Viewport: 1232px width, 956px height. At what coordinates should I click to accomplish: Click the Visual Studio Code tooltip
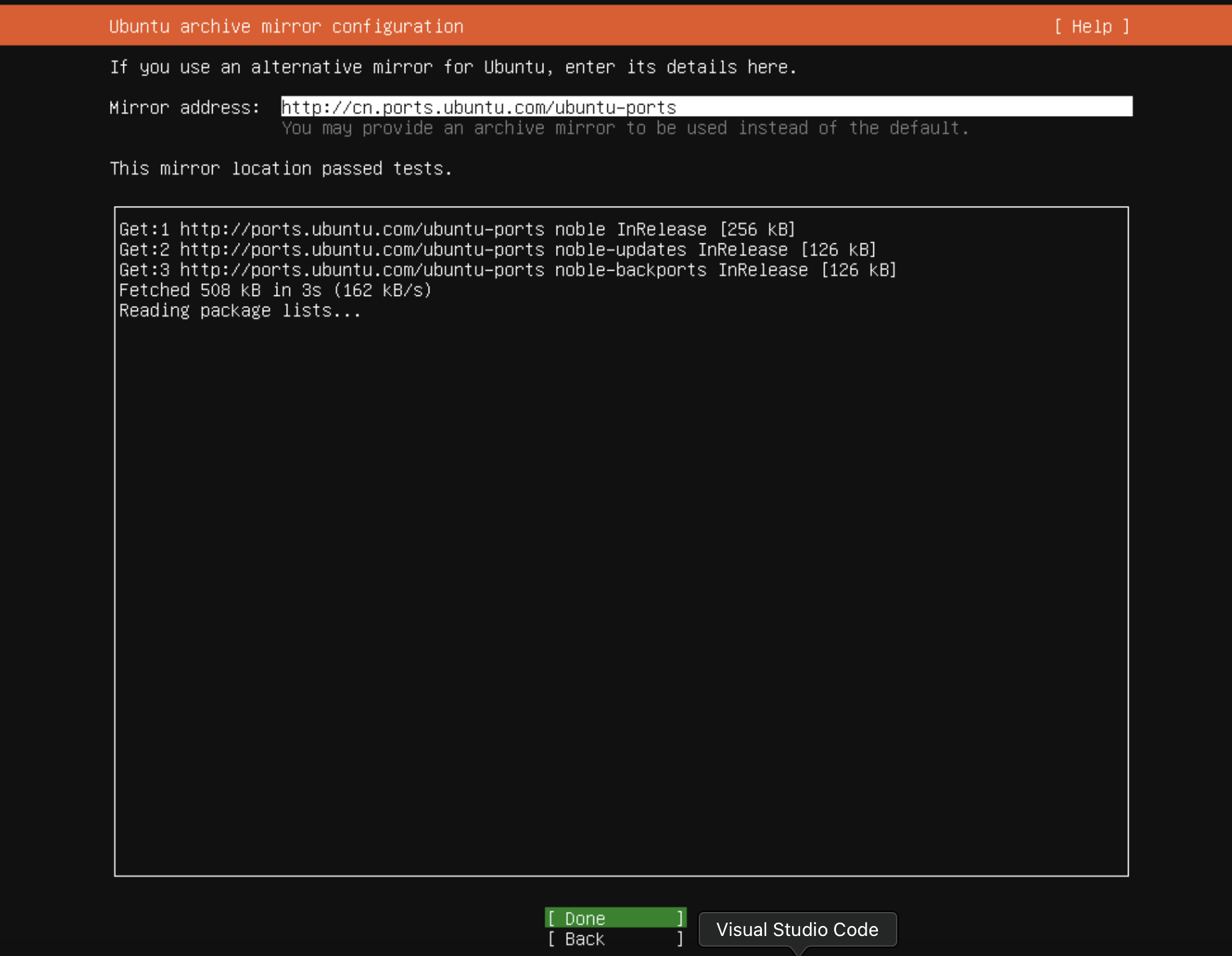[x=797, y=929]
